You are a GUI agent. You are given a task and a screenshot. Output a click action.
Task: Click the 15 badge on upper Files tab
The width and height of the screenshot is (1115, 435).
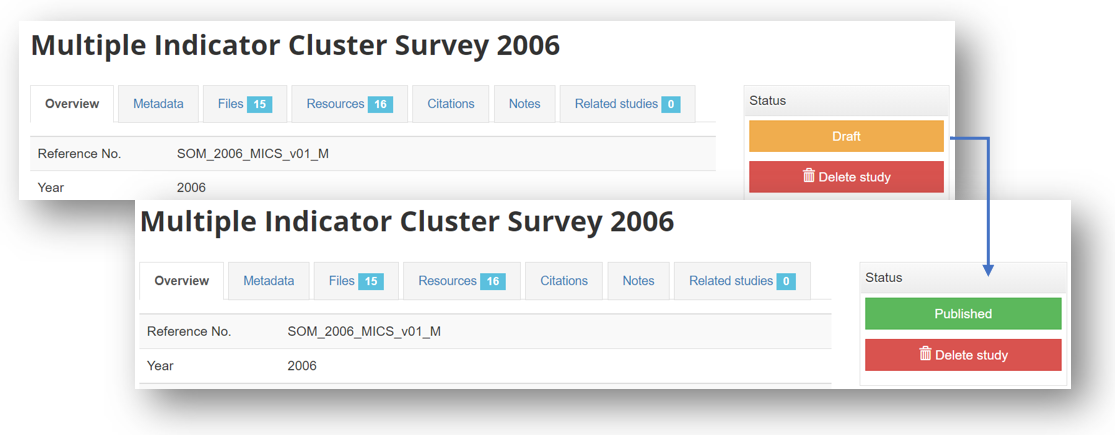tap(260, 104)
